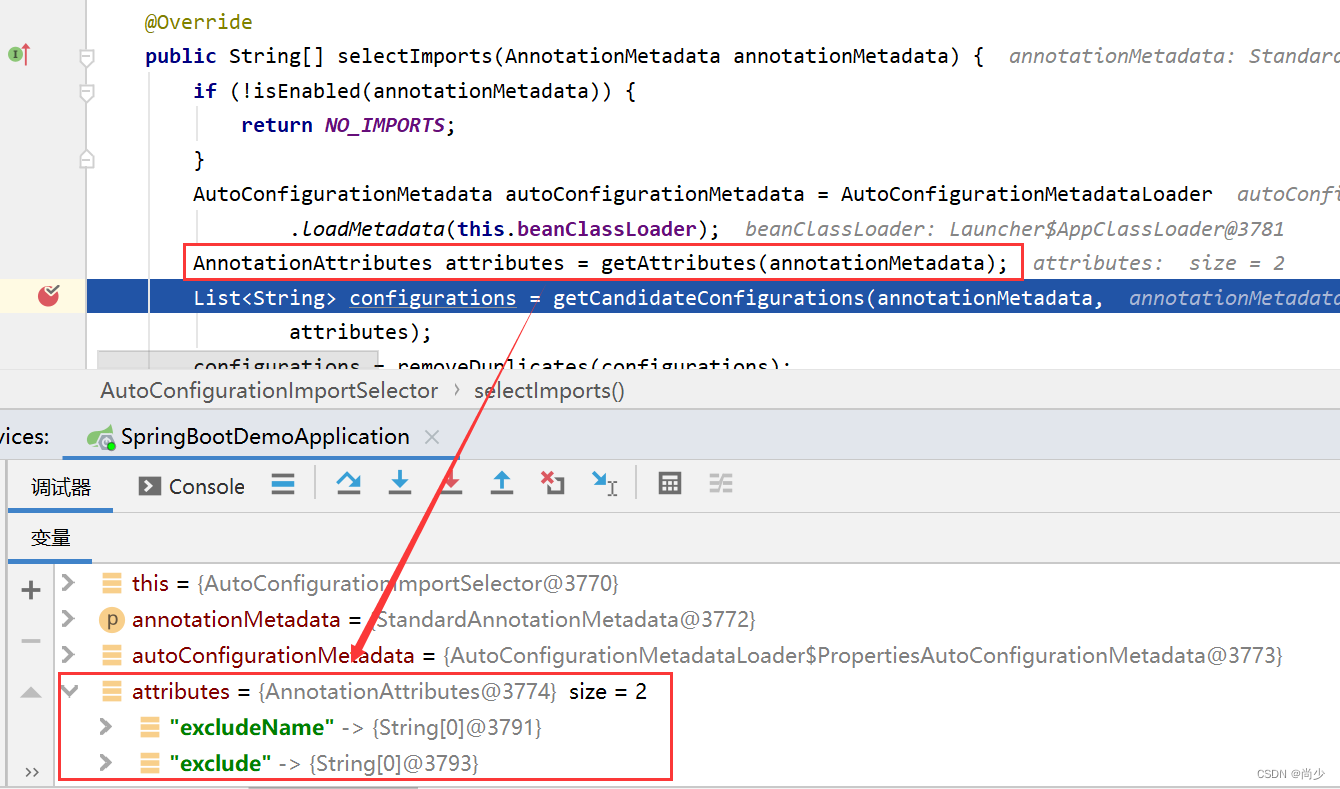This screenshot has height=789, width=1340.
Task: Select the annotationMetadata variable row
Action: 698,619
